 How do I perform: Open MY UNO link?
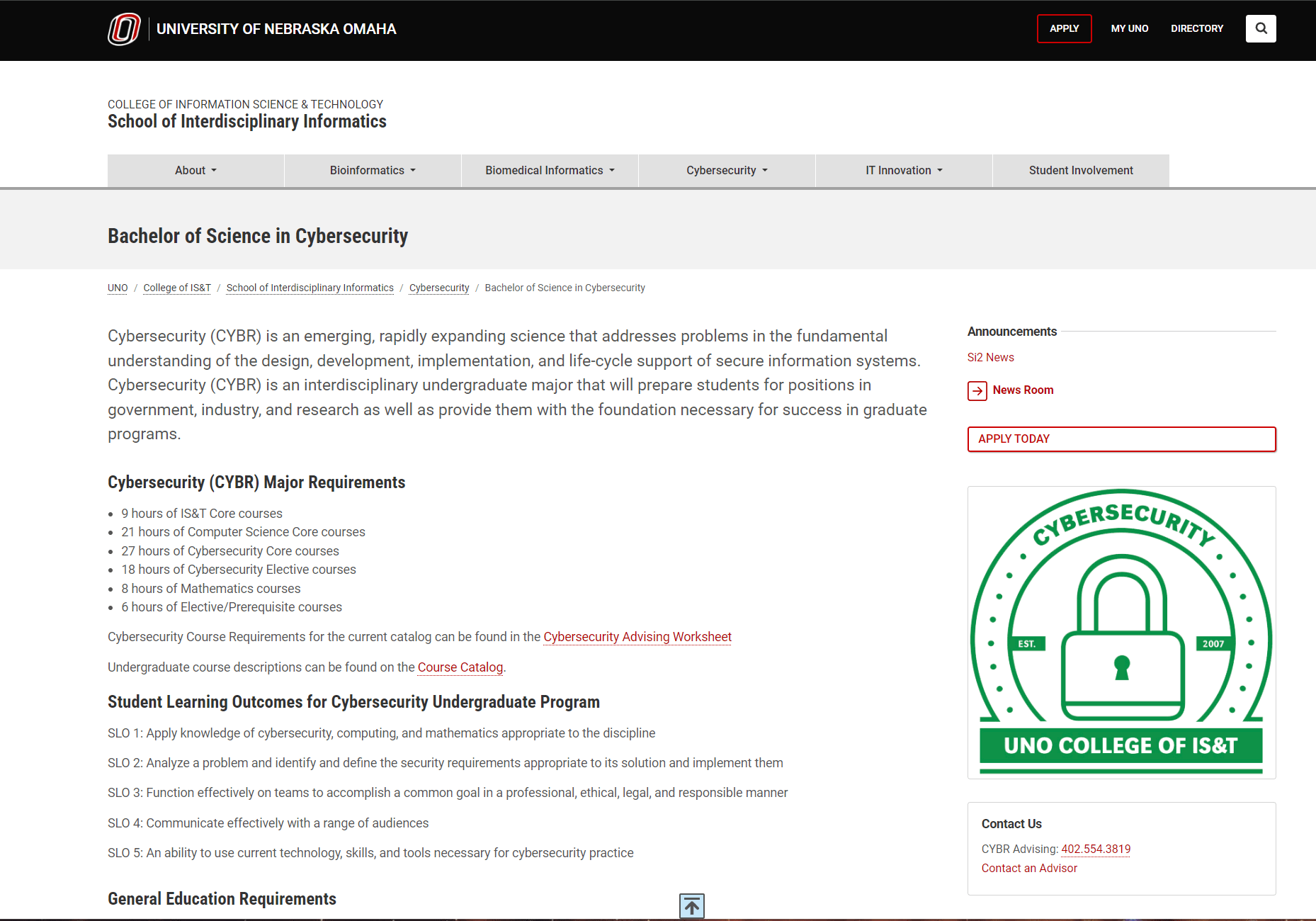point(1129,28)
